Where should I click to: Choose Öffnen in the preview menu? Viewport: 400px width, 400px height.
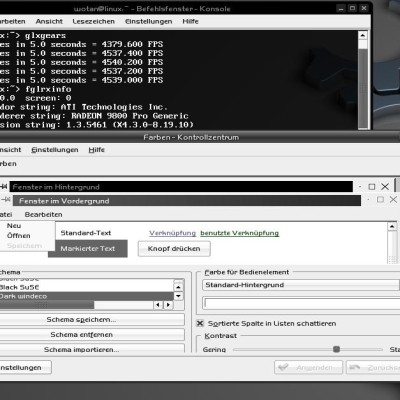19,236
